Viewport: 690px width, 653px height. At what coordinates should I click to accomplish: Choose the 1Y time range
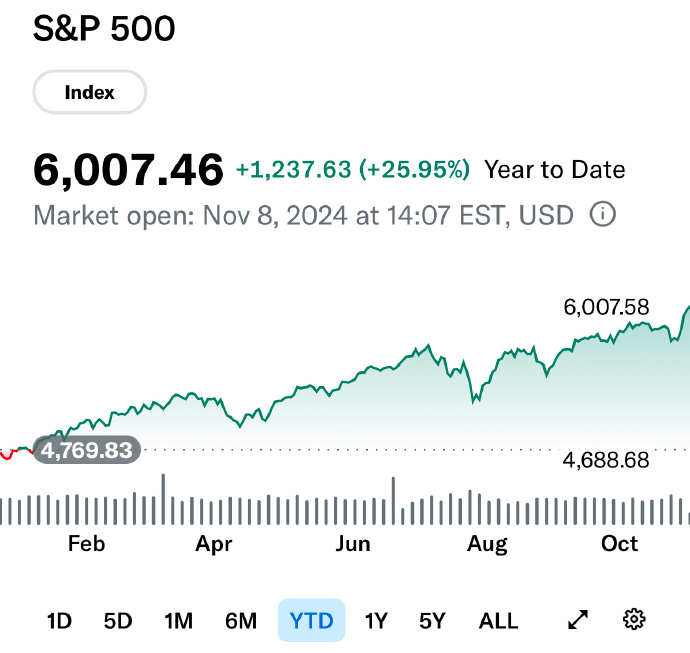point(375,621)
